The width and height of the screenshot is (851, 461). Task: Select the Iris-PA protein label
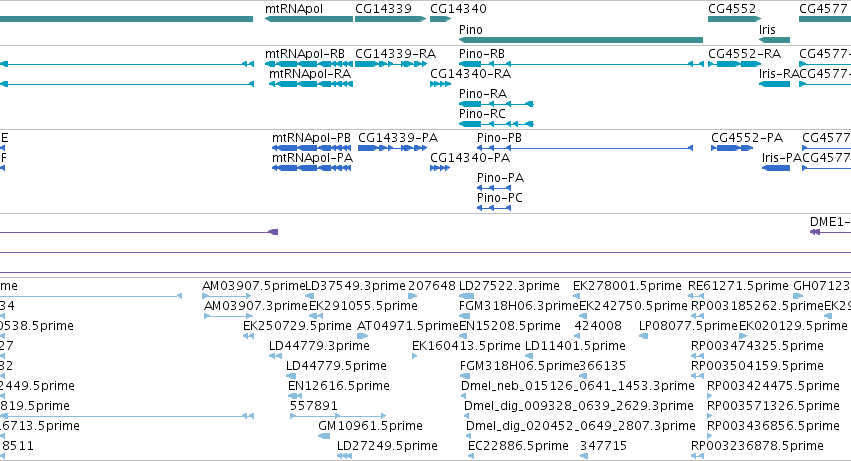[782, 159]
